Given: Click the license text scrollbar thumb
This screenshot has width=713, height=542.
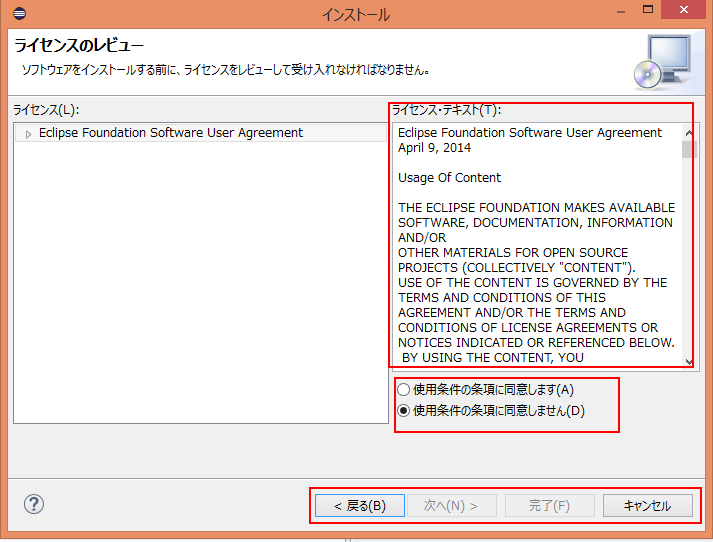Looking at the screenshot, I should pos(689,150).
